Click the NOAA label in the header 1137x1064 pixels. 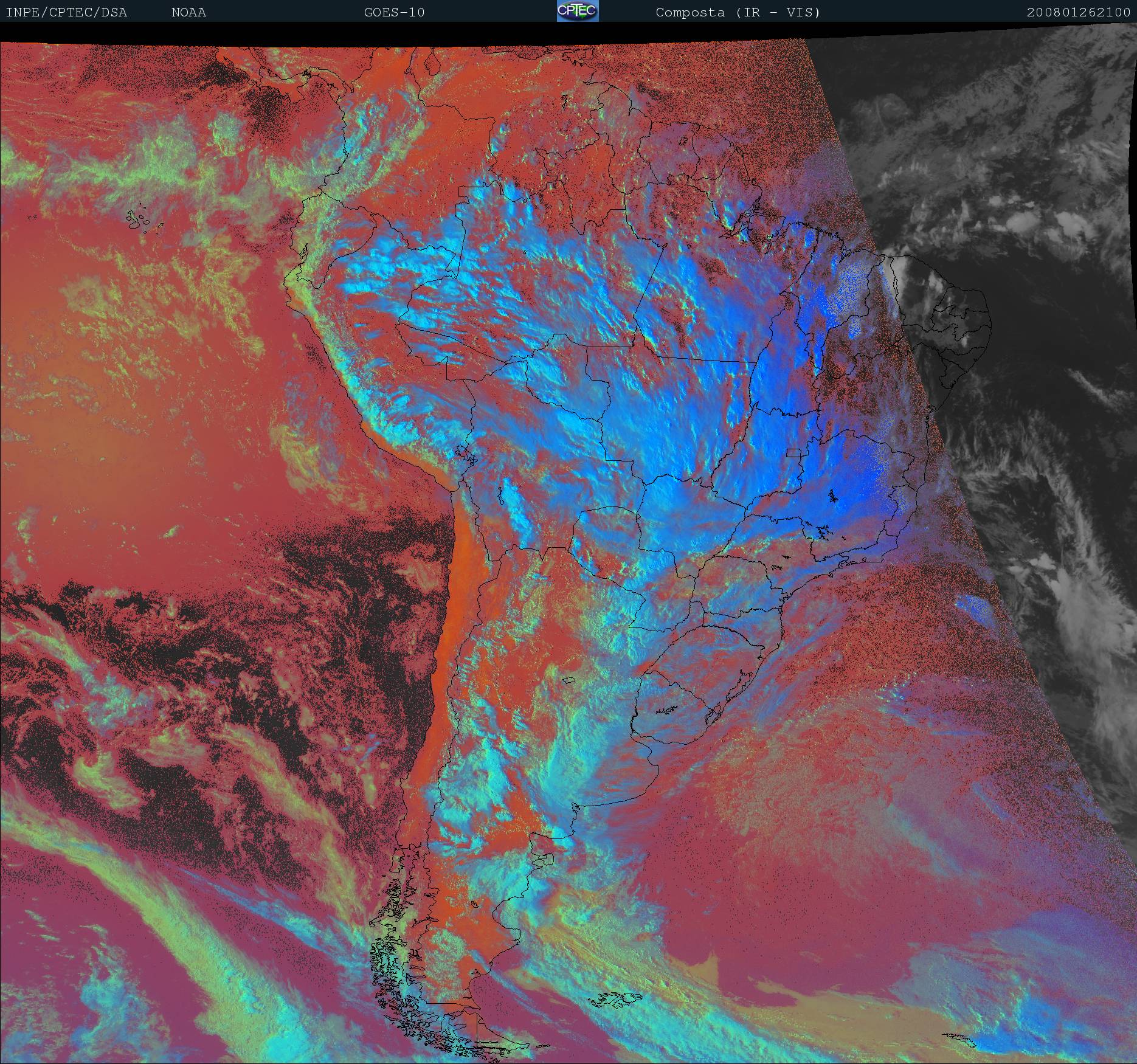click(188, 13)
